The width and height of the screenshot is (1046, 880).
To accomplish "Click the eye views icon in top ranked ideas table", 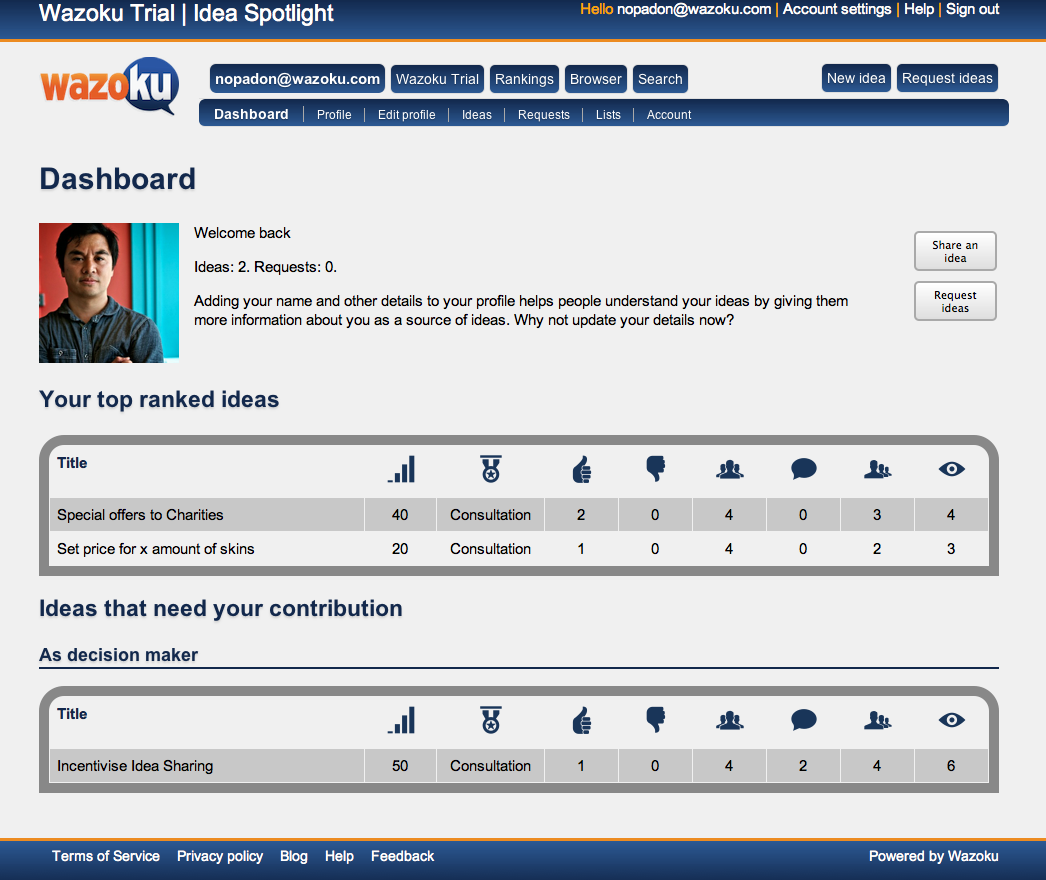I will click(951, 469).
